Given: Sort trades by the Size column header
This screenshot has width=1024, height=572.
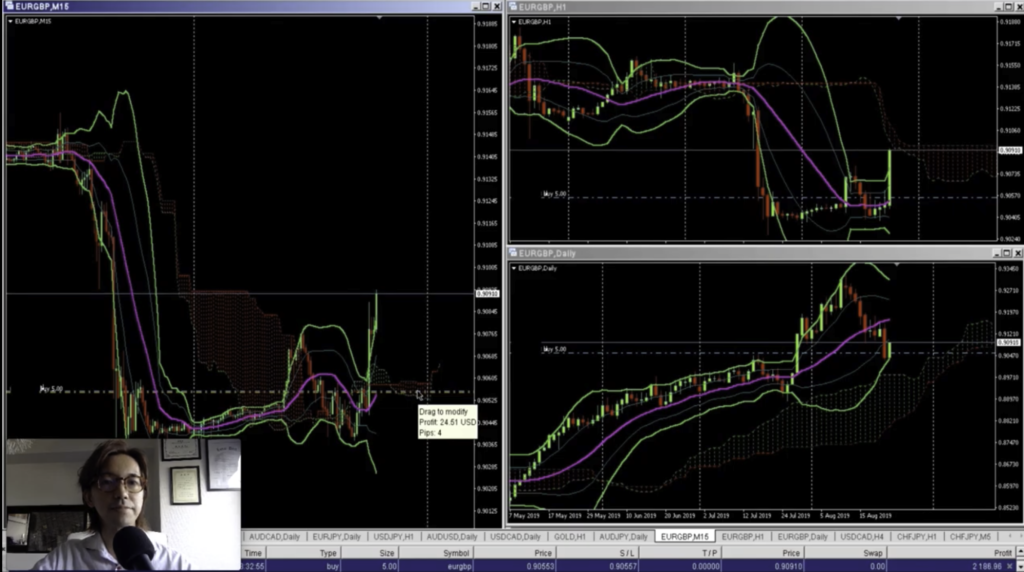Looking at the screenshot, I should click(369, 553).
